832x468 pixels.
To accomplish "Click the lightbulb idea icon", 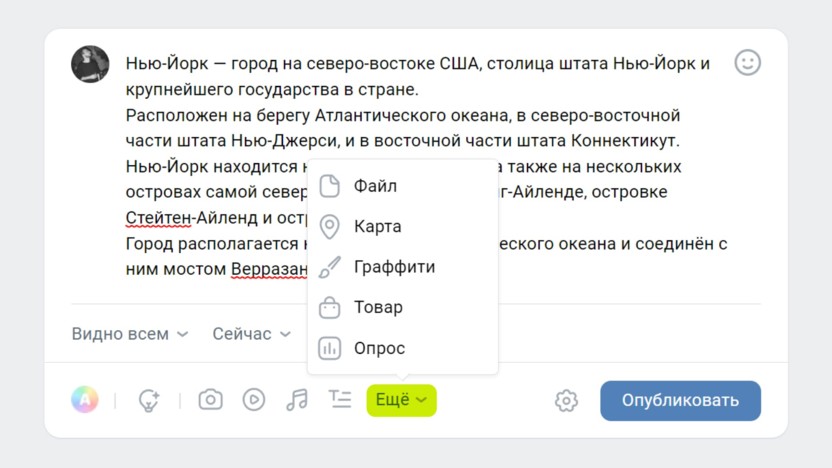I will click(149, 401).
